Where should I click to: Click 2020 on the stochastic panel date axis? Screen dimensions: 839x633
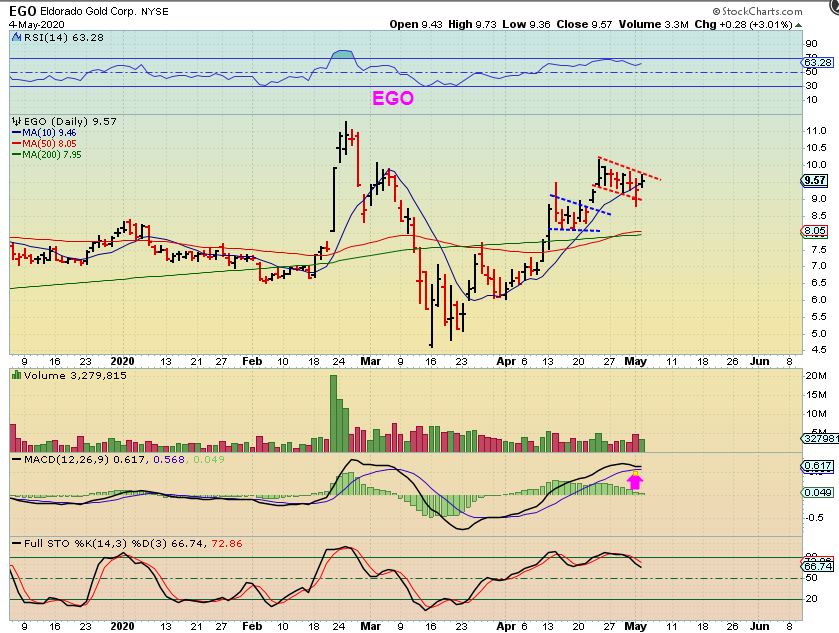(122, 626)
